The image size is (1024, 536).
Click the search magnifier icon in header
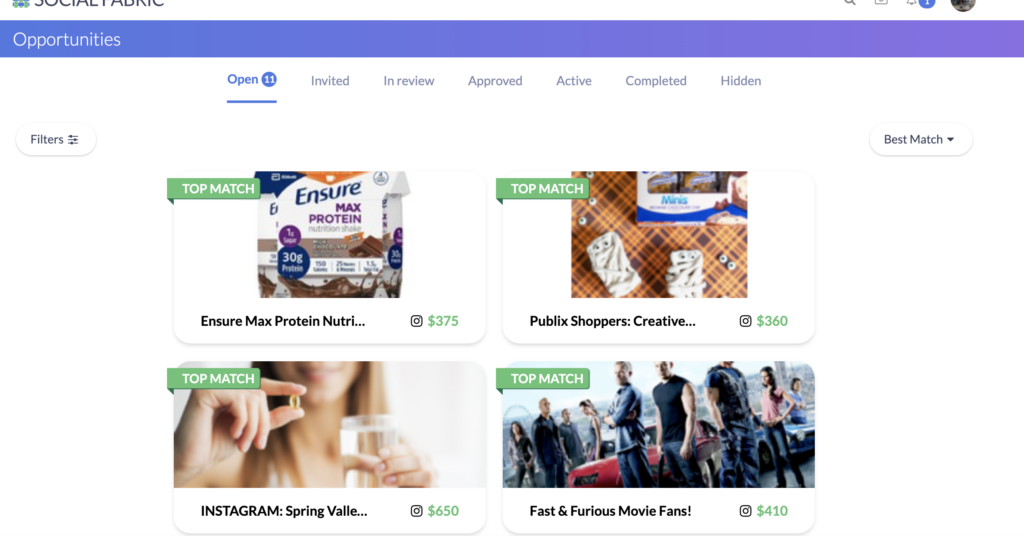[x=850, y=3]
